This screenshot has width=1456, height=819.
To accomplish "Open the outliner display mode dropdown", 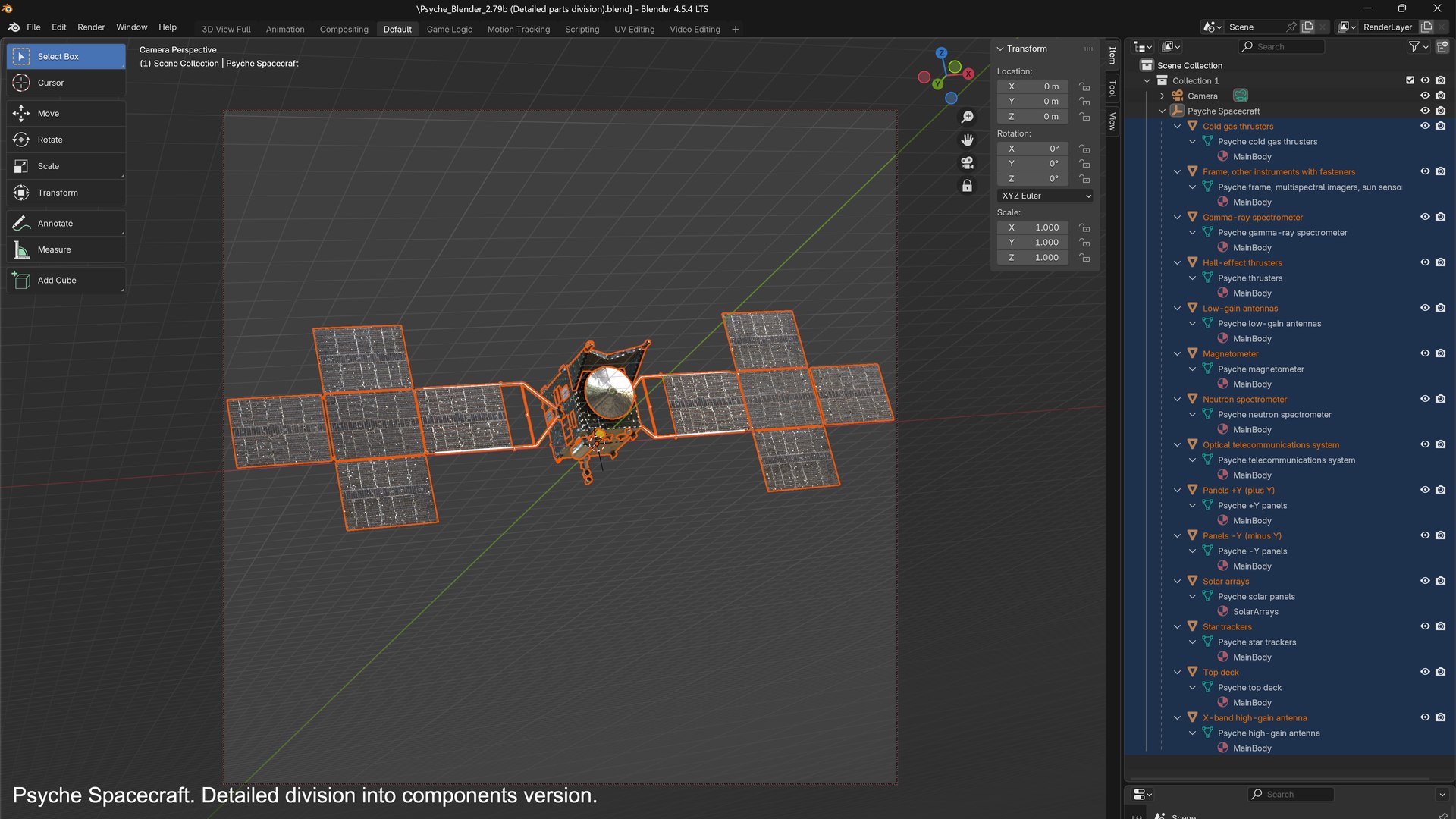I will (x=1172, y=47).
